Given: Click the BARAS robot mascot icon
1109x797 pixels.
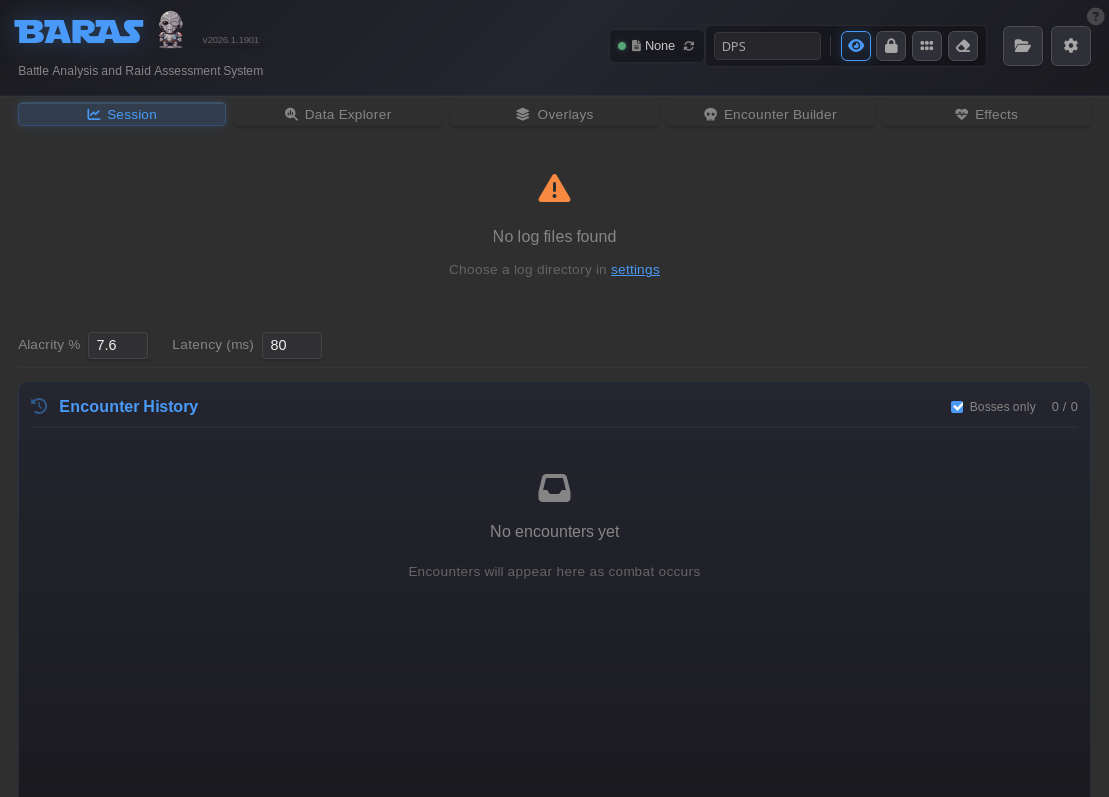Looking at the screenshot, I should pyautogui.click(x=171, y=30).
